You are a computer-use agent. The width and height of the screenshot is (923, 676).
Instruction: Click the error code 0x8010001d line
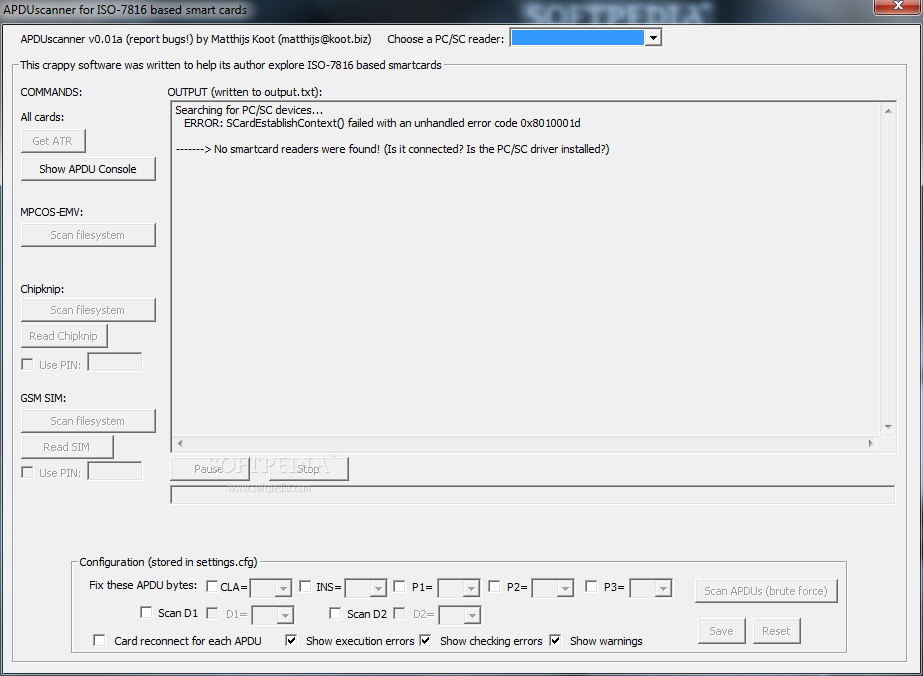coord(383,123)
